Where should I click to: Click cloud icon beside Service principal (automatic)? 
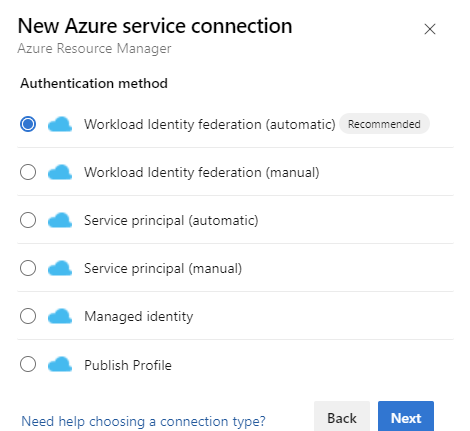click(x=60, y=220)
